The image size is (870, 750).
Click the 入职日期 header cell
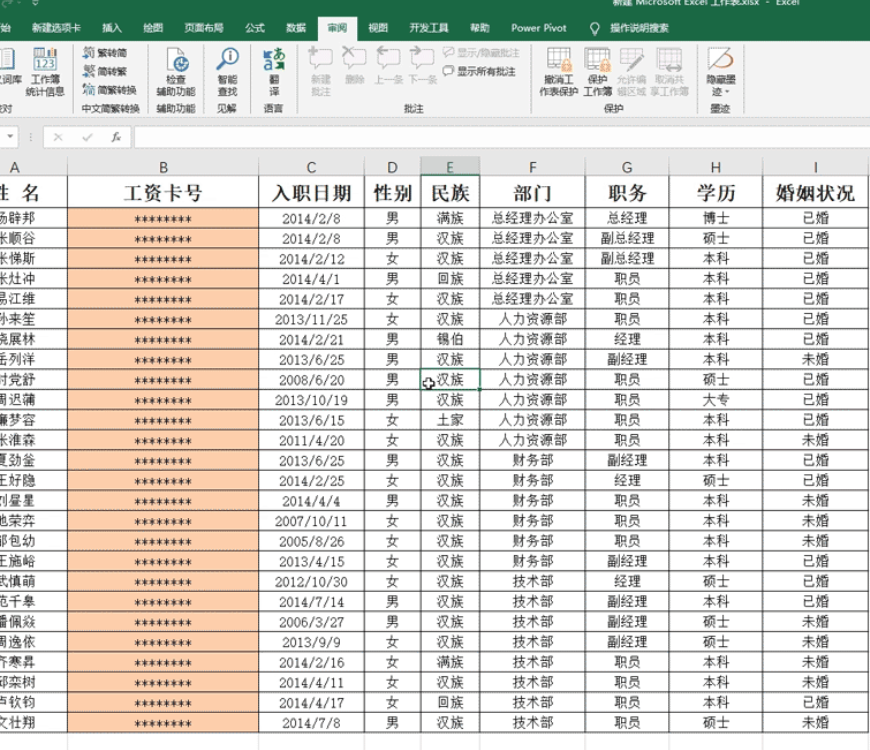coord(311,192)
